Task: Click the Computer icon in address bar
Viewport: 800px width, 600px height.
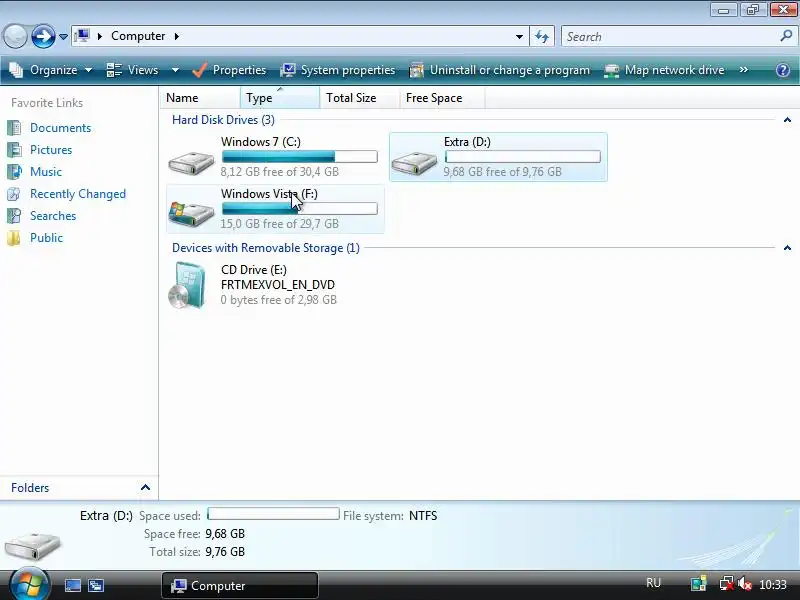Action: click(82, 36)
